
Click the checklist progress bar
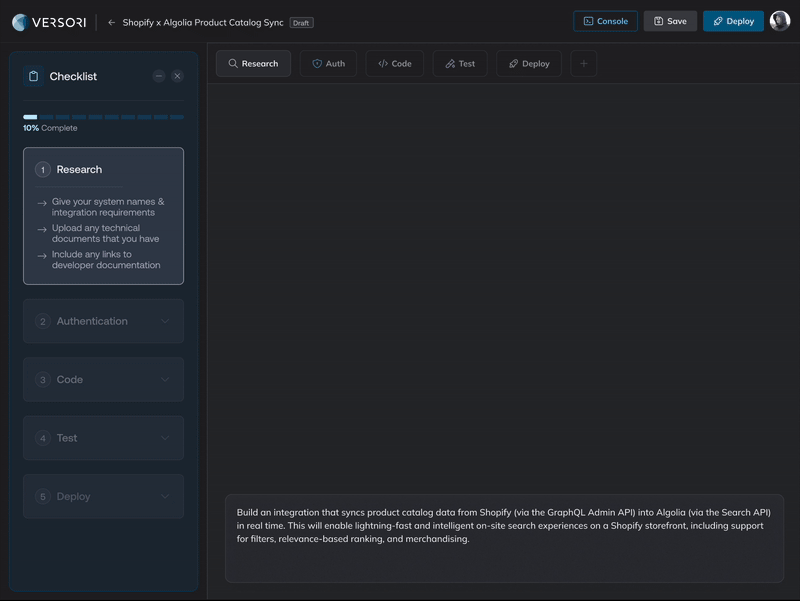coord(104,117)
